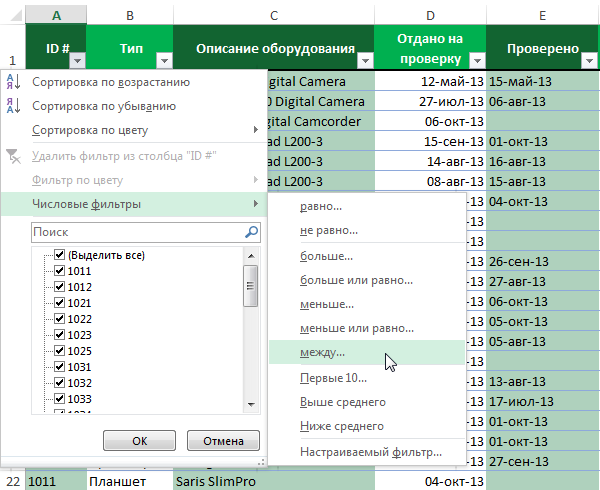The width and height of the screenshot is (600, 490).
Task: Click the filter list scrollbar thumb
Action: [x=251, y=286]
